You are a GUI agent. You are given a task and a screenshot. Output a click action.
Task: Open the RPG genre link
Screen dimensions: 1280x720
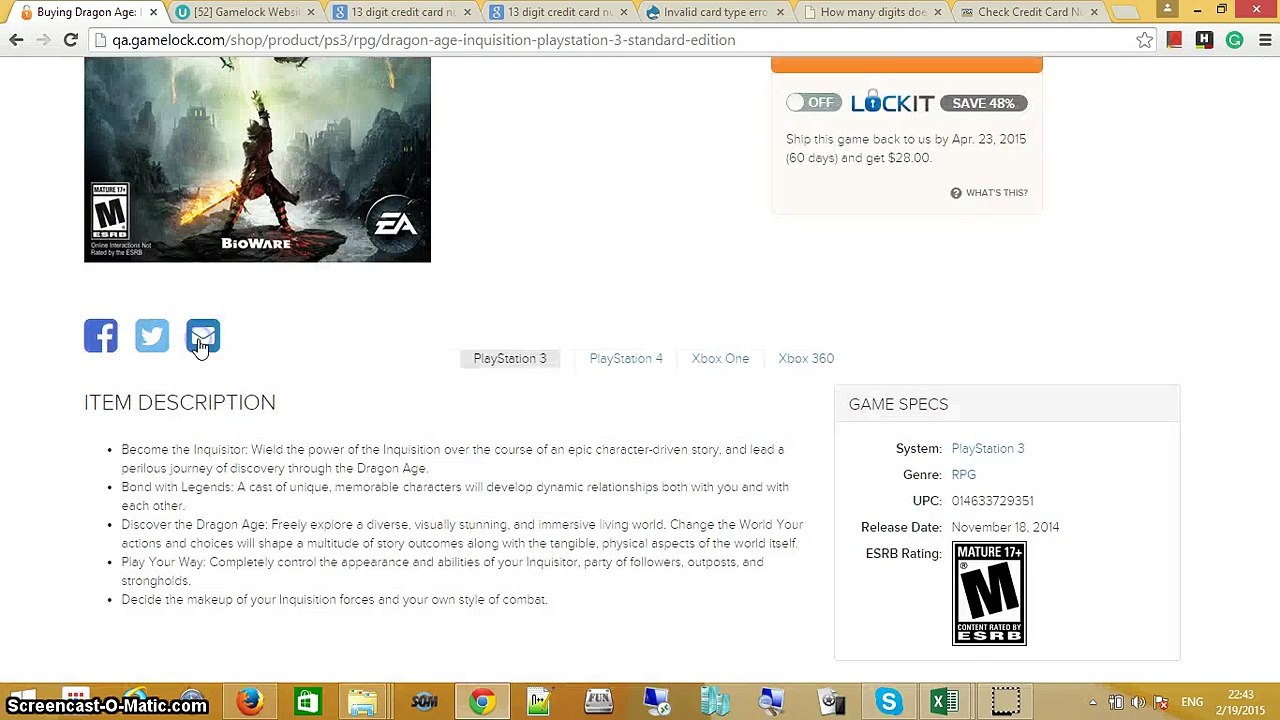coord(964,475)
